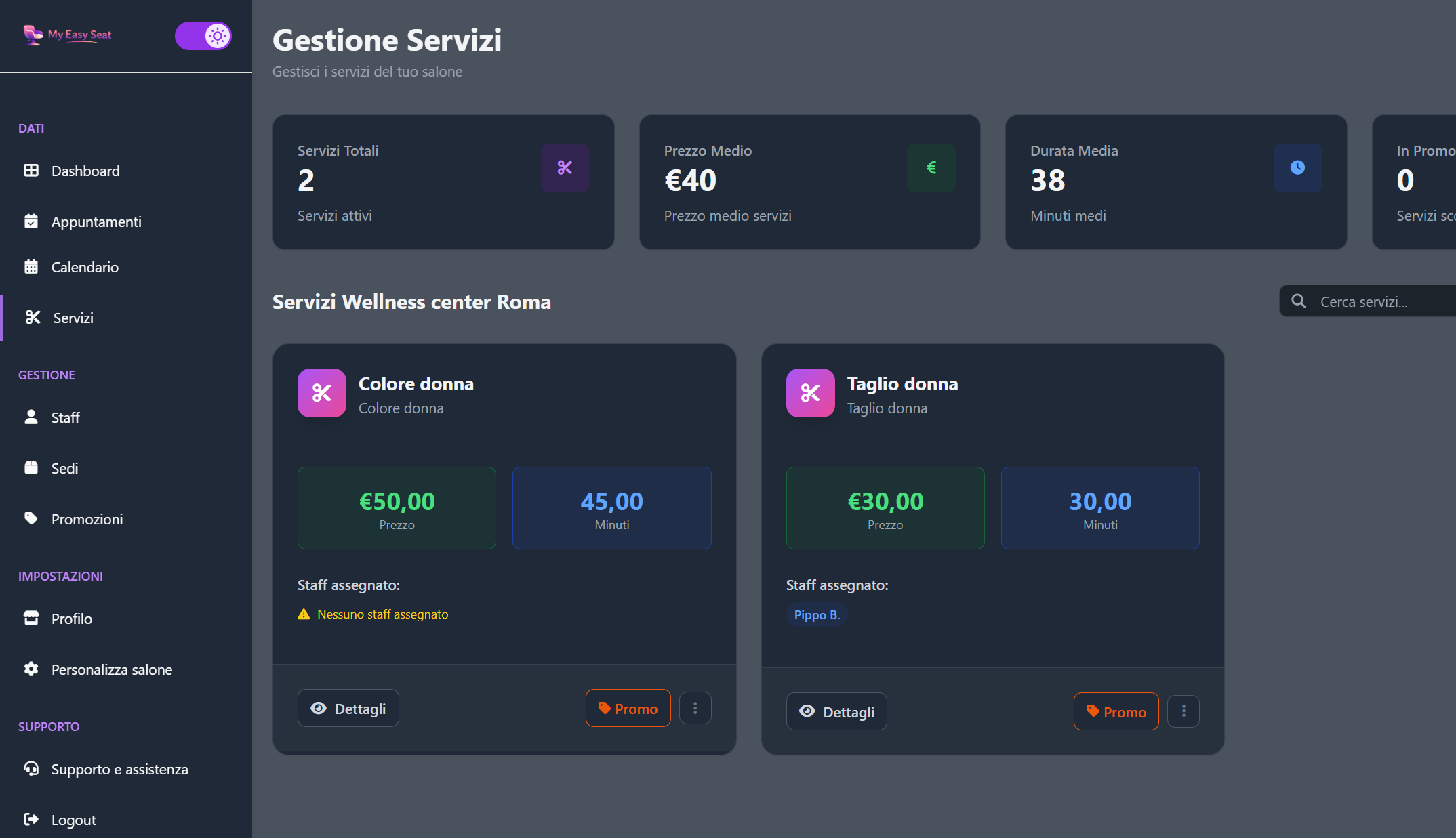
Task: Open more options menu for Taglio donna
Action: pos(1184,712)
